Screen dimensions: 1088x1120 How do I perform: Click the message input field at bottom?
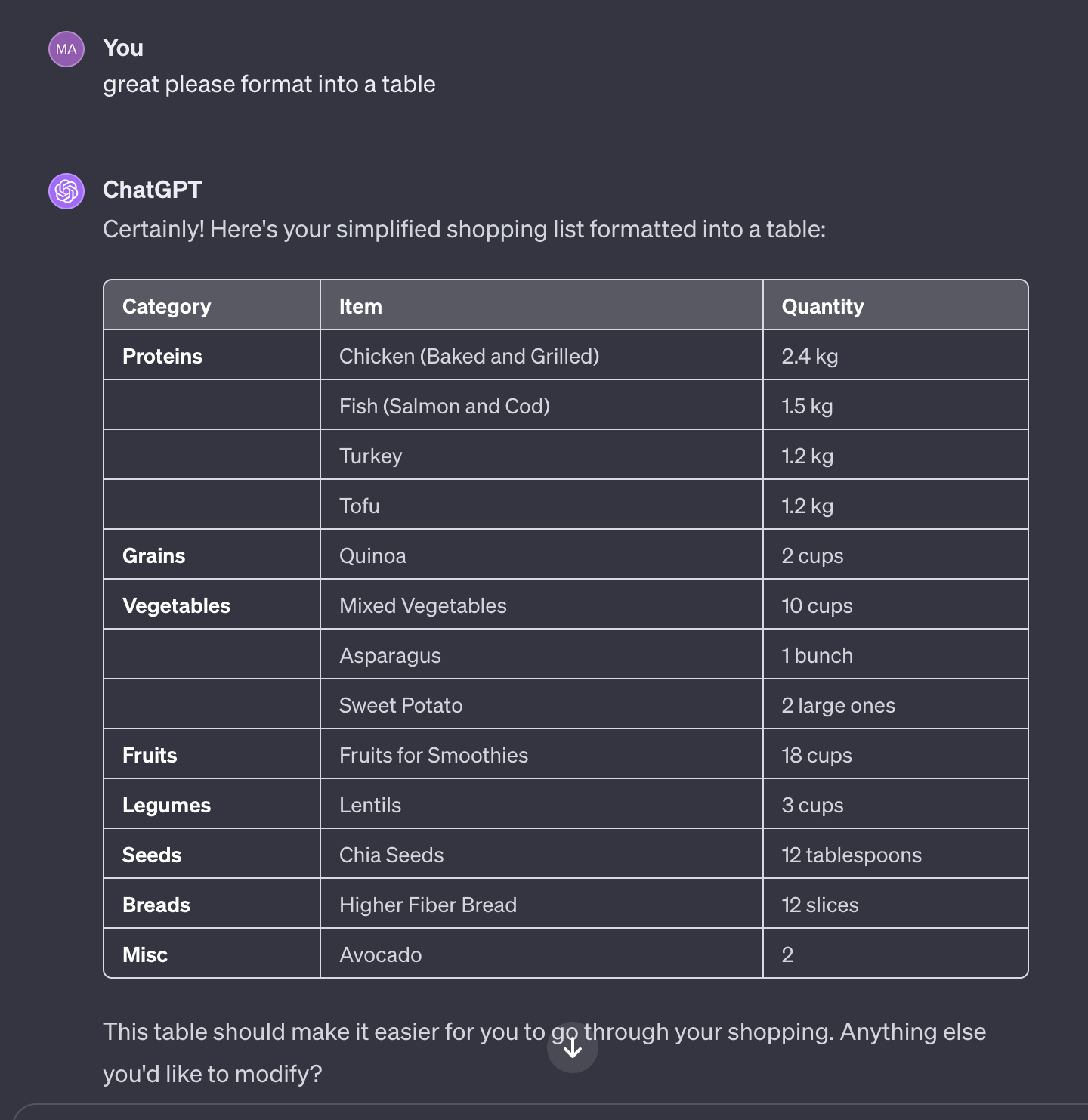(544, 1112)
